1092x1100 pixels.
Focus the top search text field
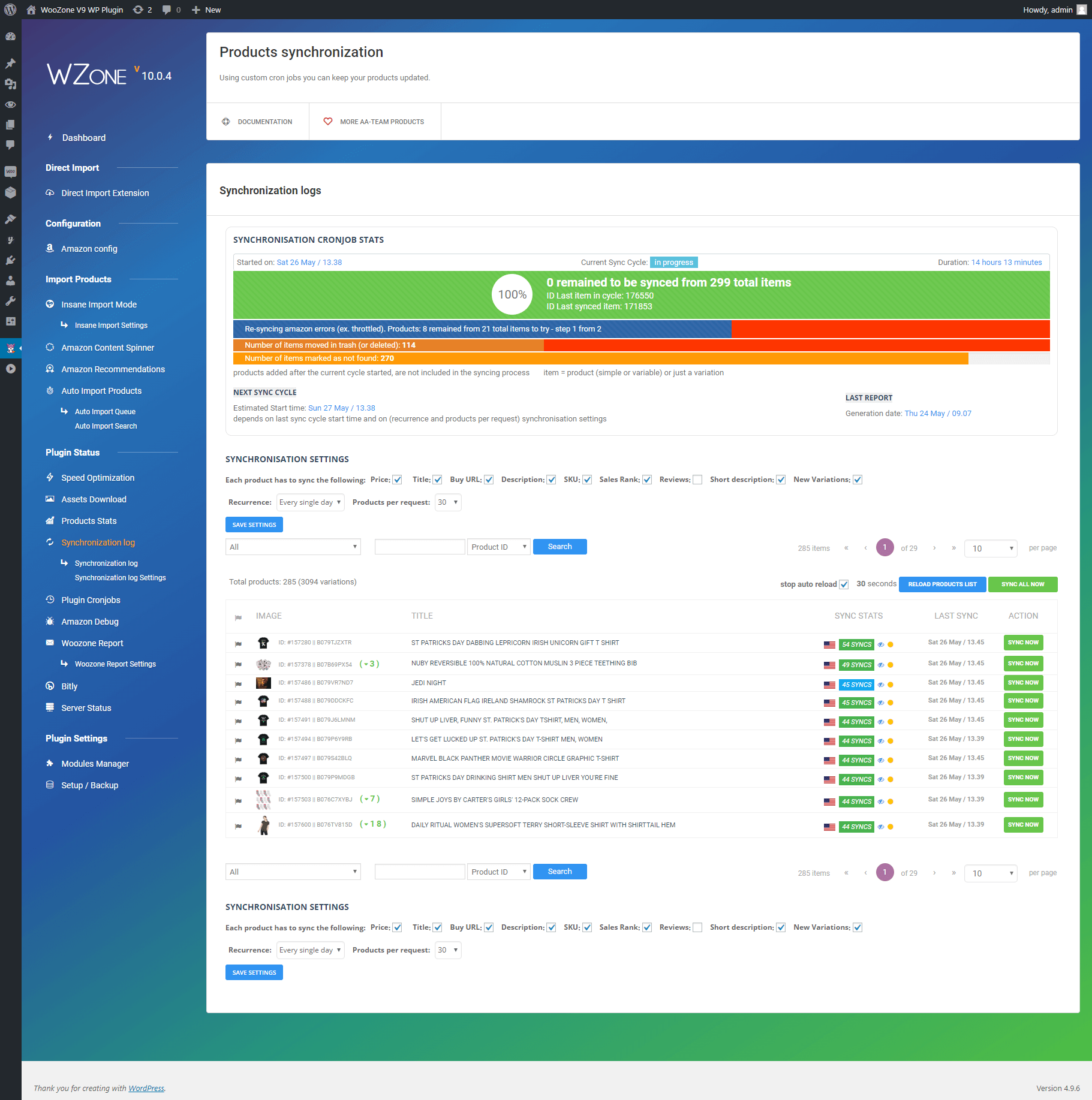420,547
